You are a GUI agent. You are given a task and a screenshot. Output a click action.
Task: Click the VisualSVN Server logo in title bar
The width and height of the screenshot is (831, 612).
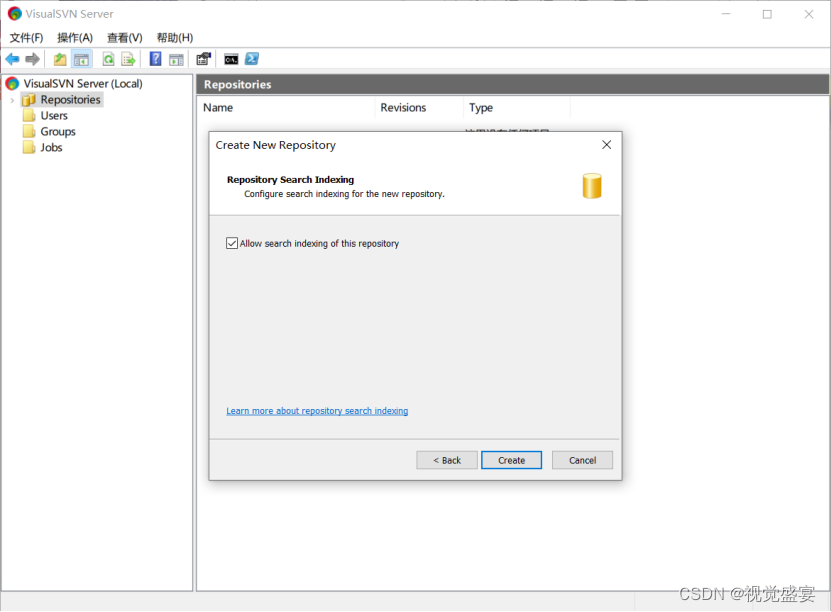pyautogui.click(x=15, y=14)
